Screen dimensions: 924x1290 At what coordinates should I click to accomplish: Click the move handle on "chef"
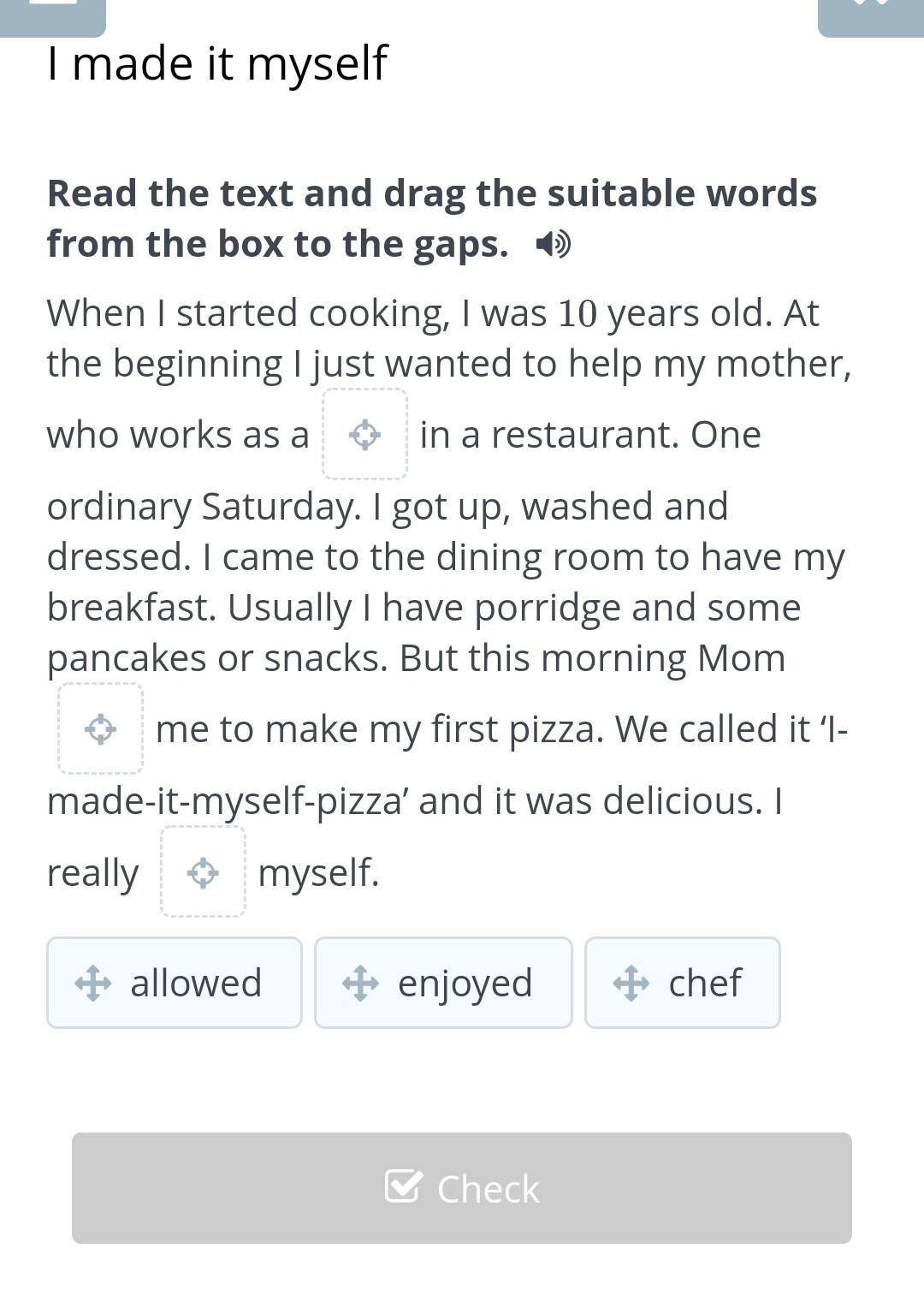pyautogui.click(x=631, y=984)
